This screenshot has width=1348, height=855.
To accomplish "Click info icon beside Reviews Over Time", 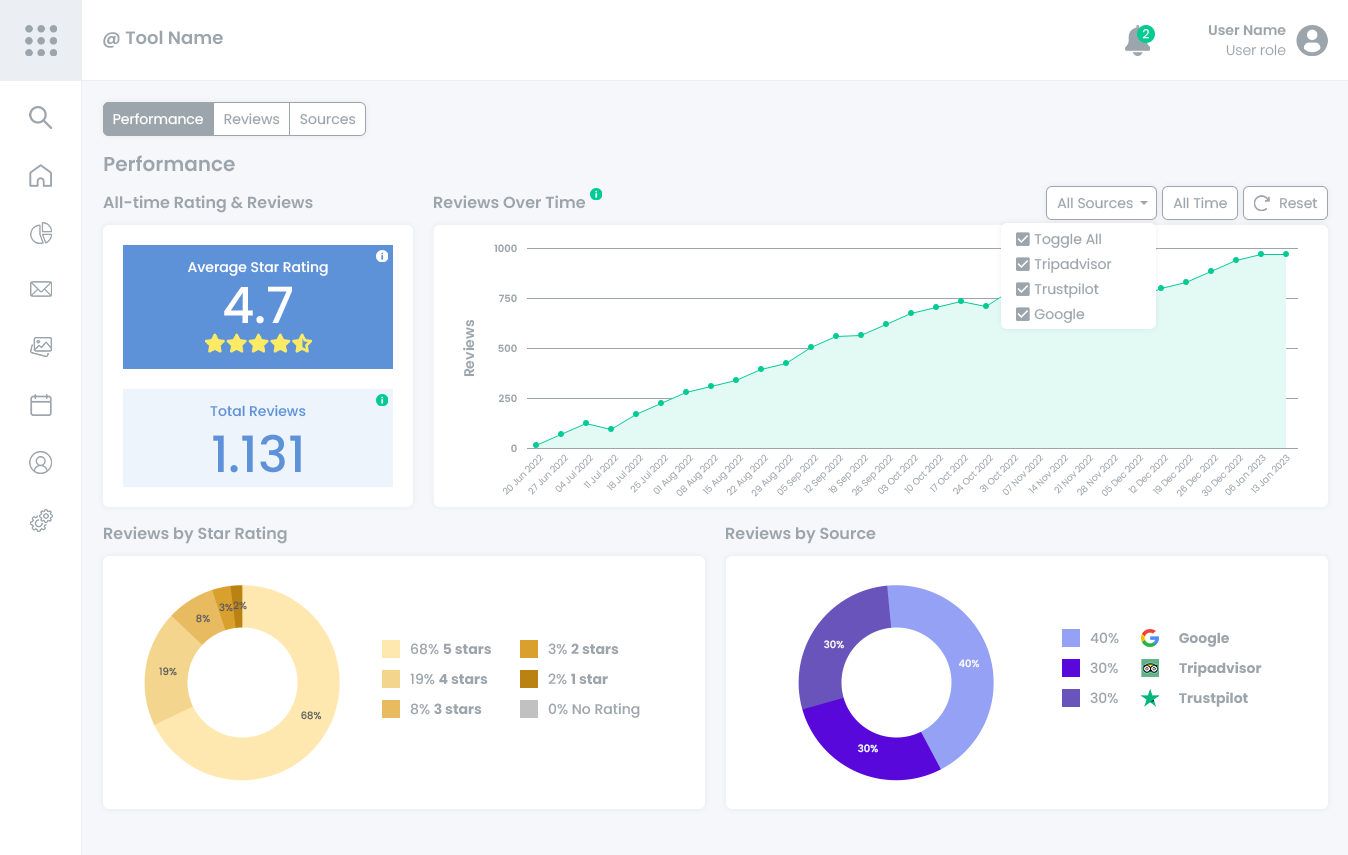I will 596,194.
